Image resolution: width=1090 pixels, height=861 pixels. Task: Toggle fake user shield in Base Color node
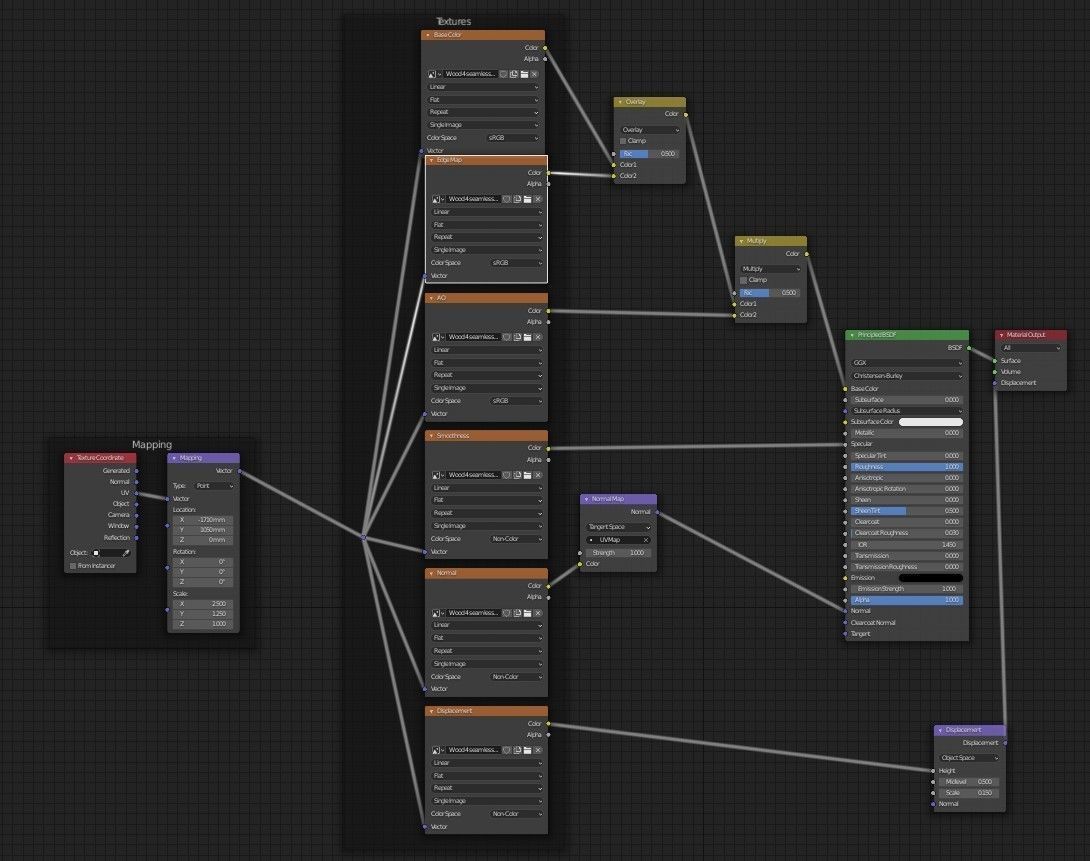[x=503, y=74]
